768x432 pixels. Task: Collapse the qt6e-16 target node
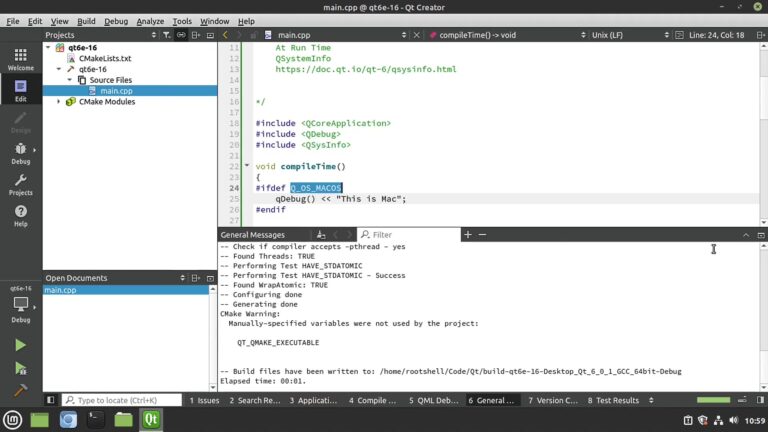click(59, 69)
